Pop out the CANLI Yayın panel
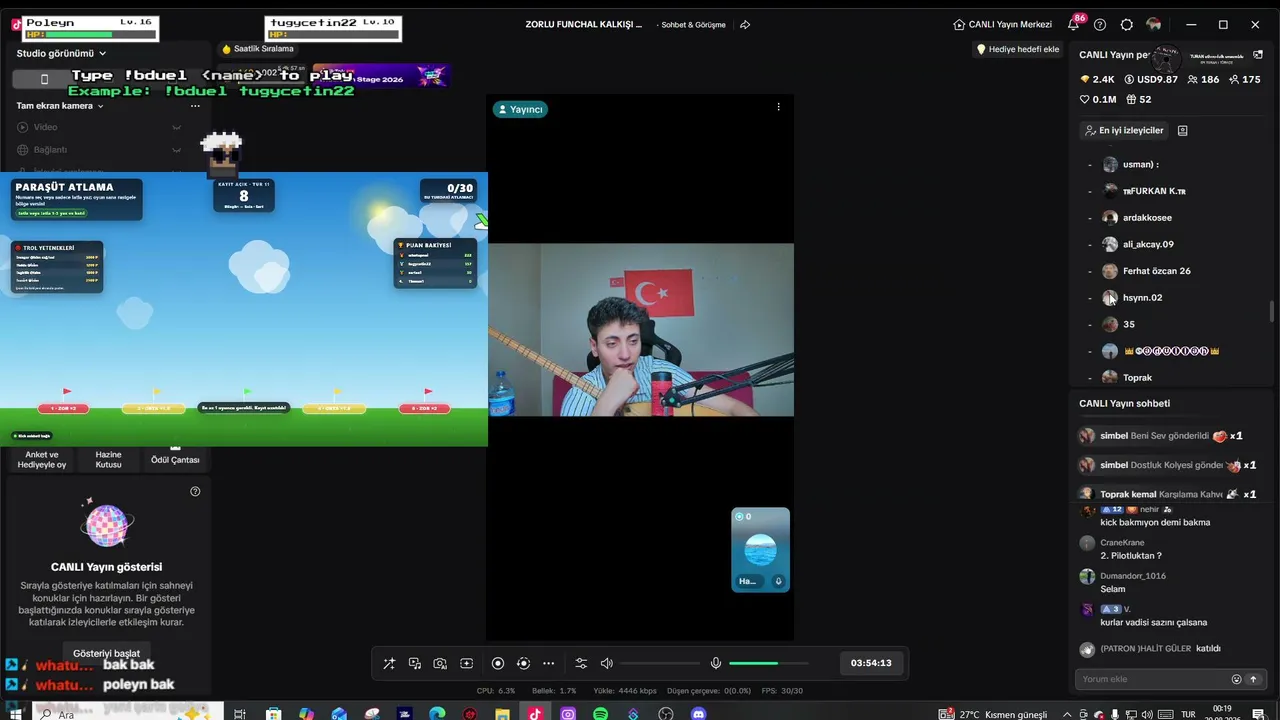 click(1258, 55)
